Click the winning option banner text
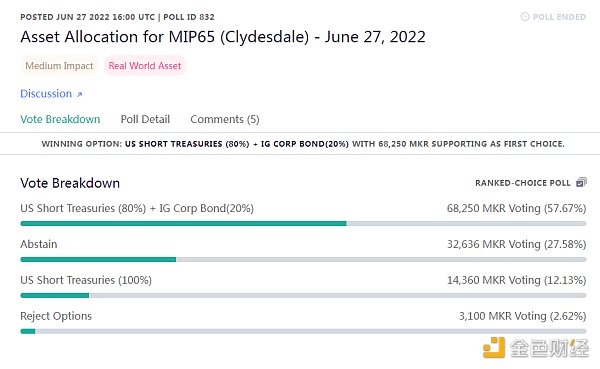Image resolution: width=600 pixels, height=369 pixels. [303, 144]
